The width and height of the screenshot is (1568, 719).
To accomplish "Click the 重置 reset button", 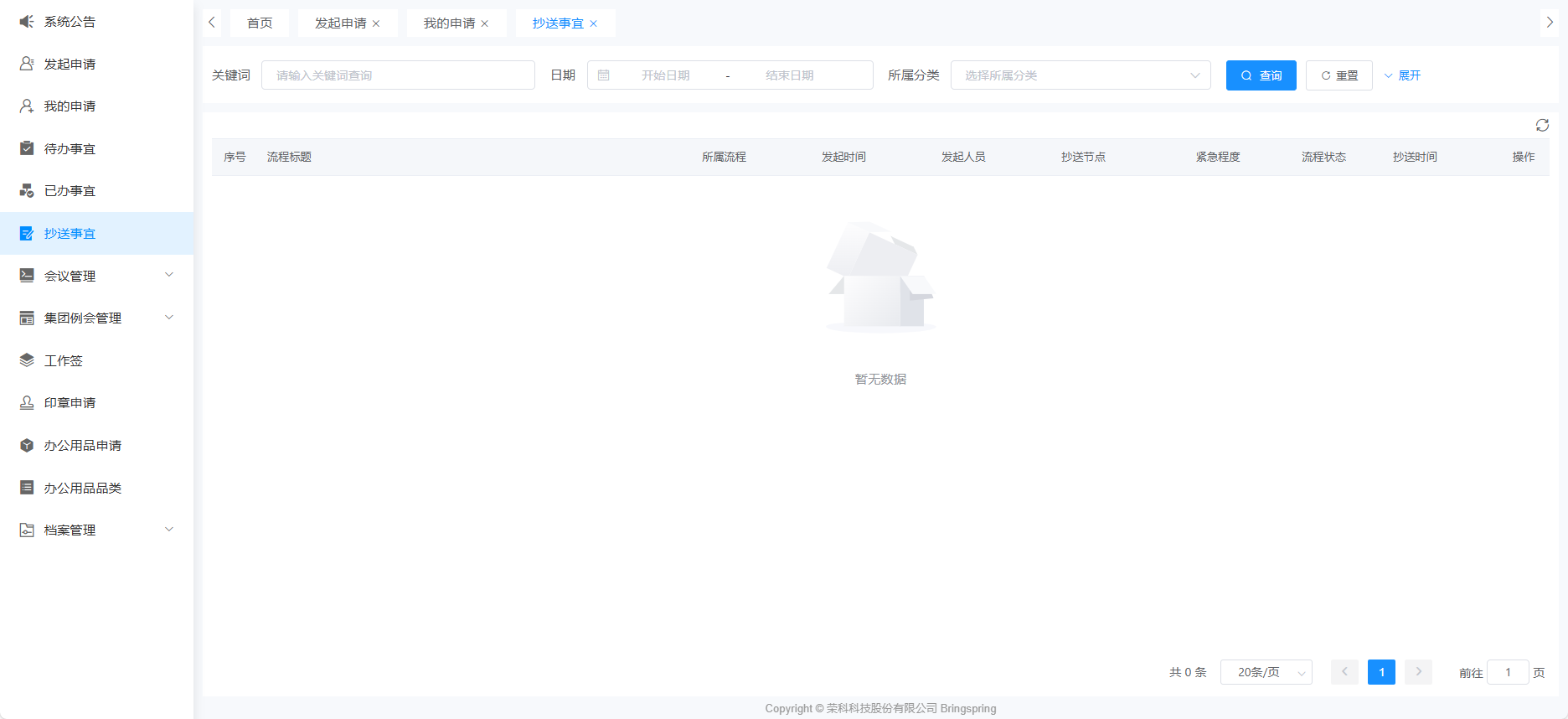I will [1338, 75].
